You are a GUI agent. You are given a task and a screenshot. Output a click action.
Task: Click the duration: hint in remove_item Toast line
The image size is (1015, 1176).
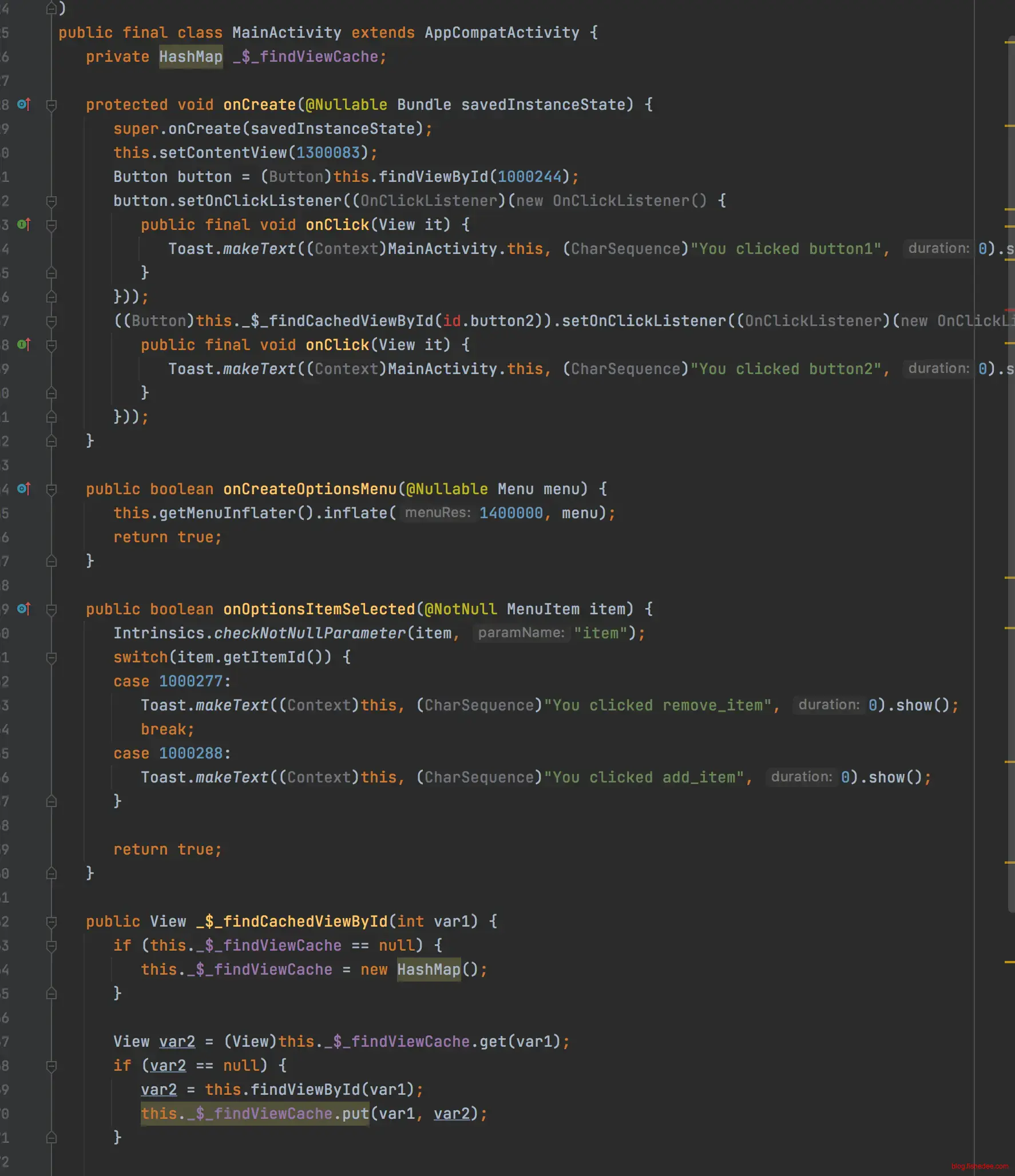(828, 705)
